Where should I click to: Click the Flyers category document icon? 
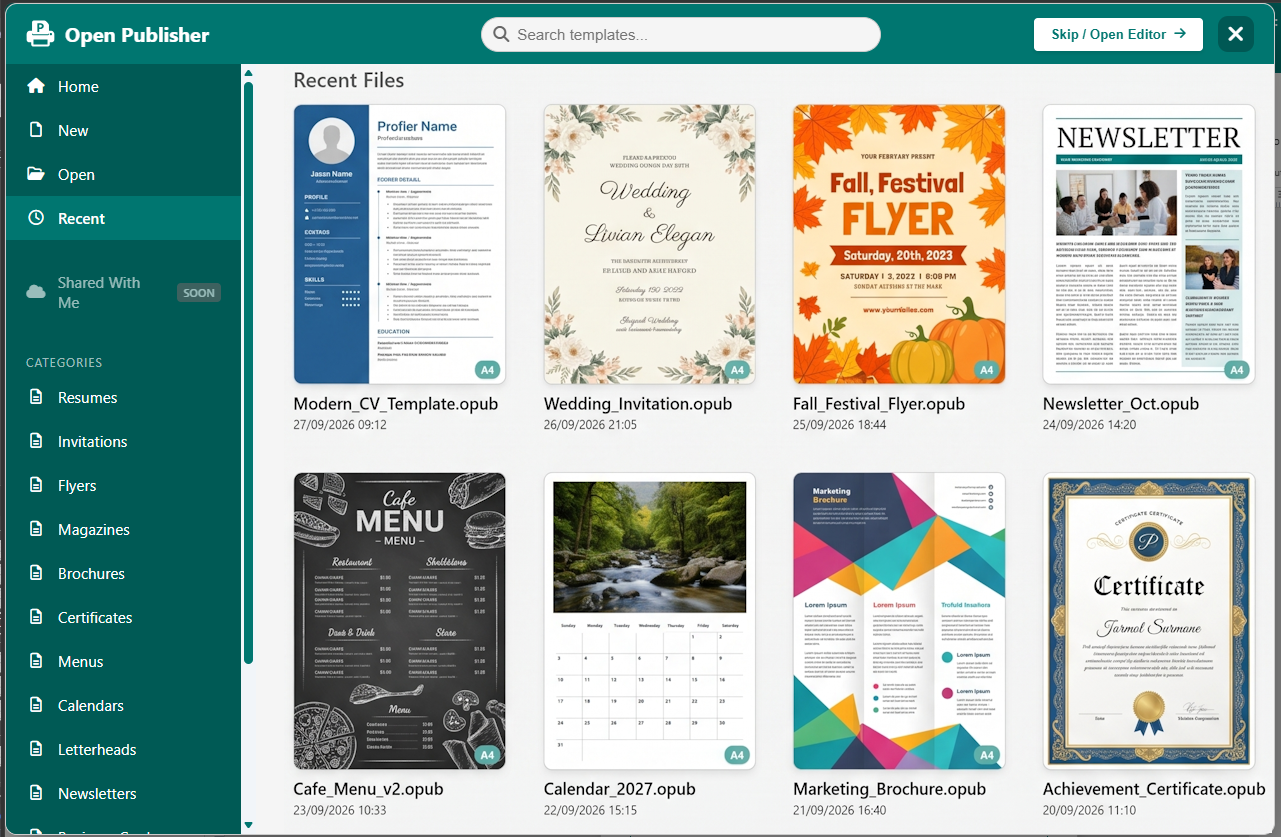(37, 485)
